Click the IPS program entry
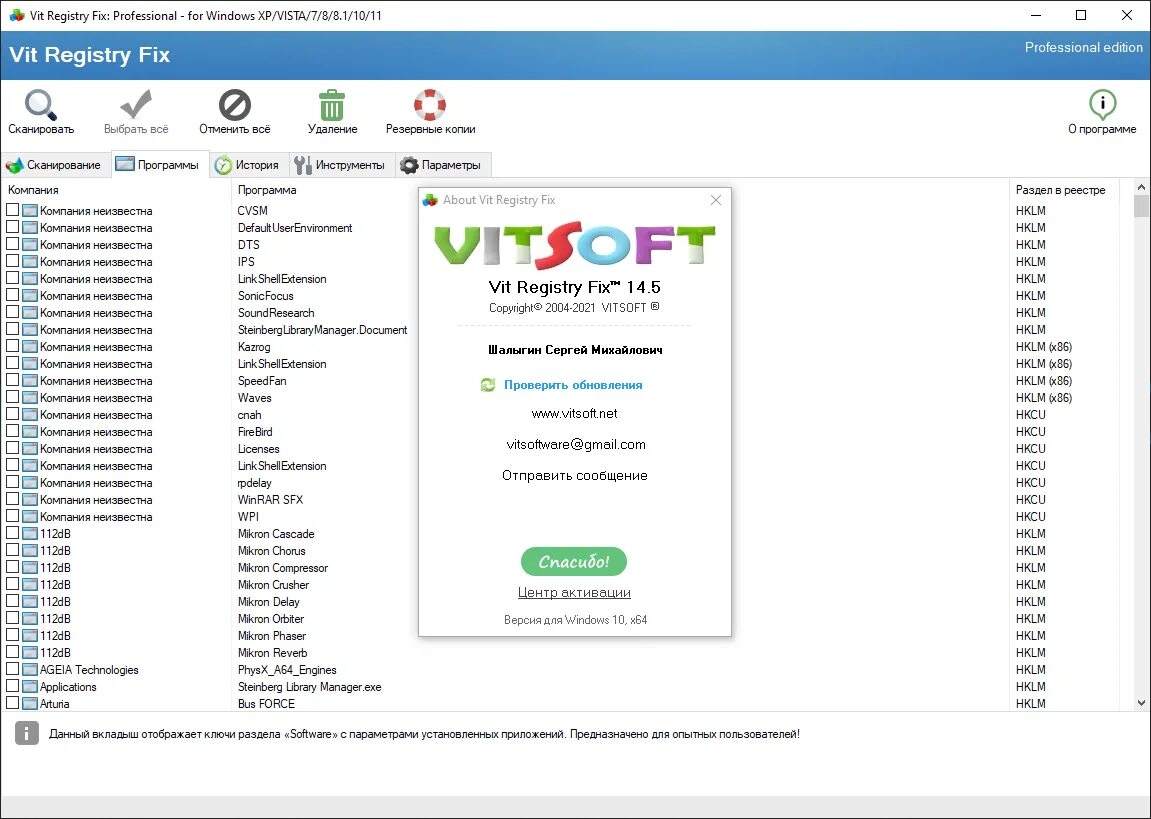The image size is (1151, 819). 246,261
